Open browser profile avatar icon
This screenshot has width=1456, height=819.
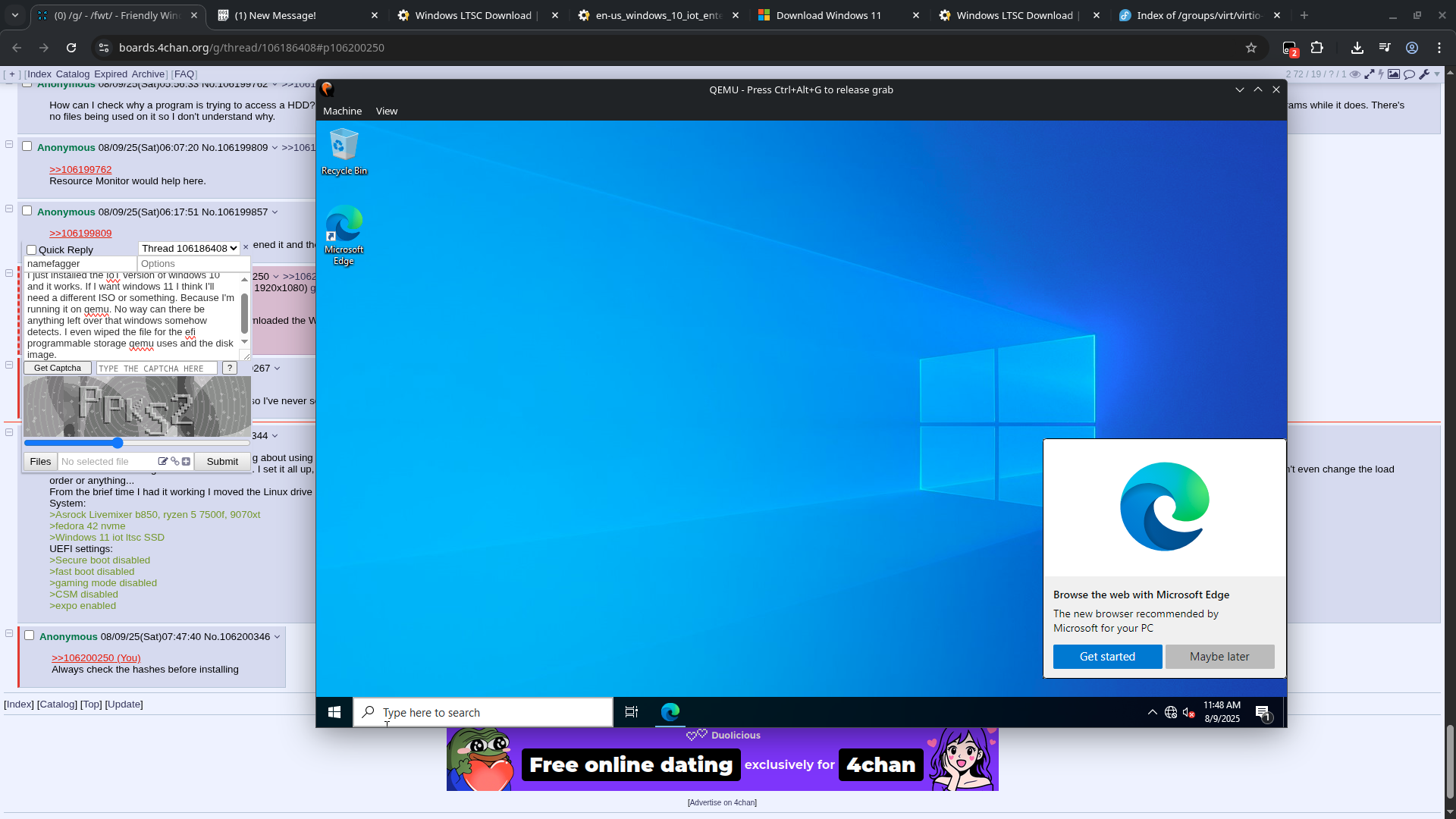pyautogui.click(x=1412, y=48)
